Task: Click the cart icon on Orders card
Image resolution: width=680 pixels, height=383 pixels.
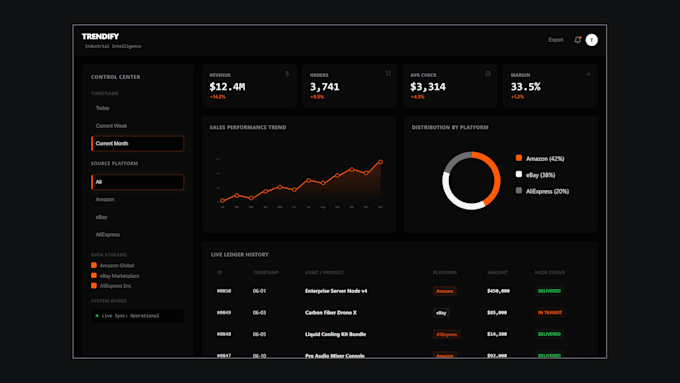Action: point(388,74)
